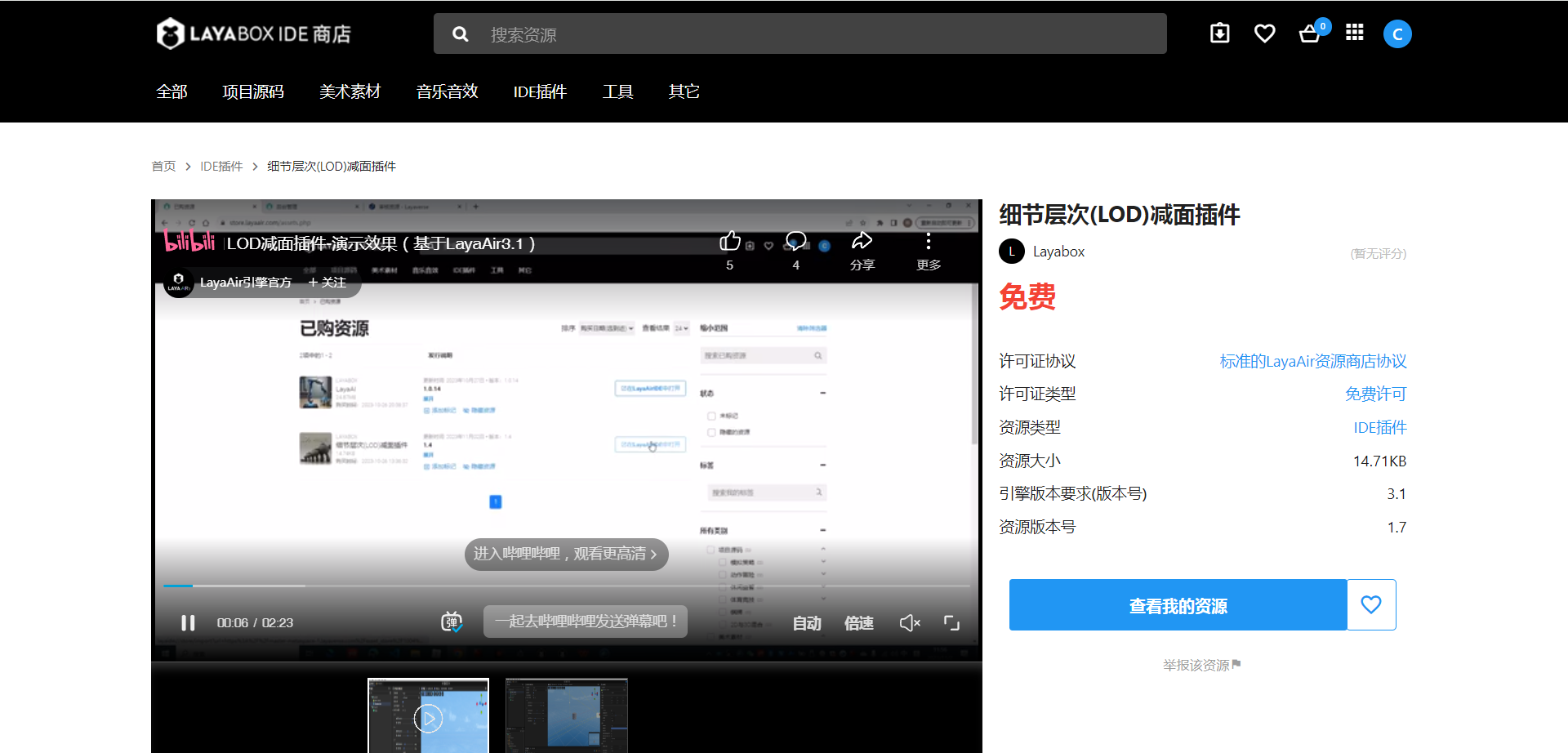Screen dimensions: 1568x753
Task: Open the apps grid icon
Action: pyautogui.click(x=1355, y=33)
